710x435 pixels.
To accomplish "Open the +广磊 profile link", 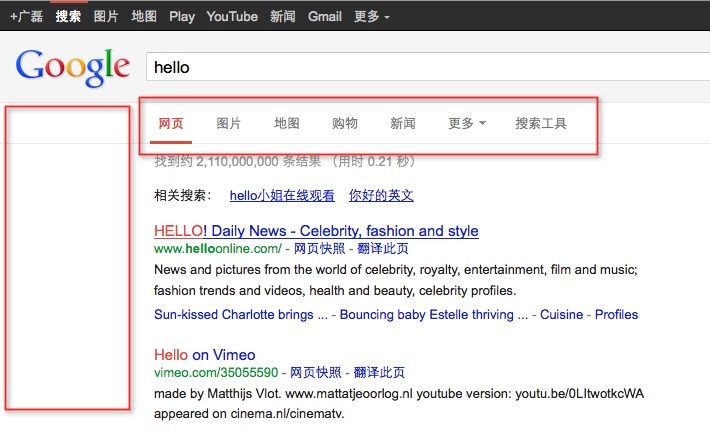I will tap(27, 16).
